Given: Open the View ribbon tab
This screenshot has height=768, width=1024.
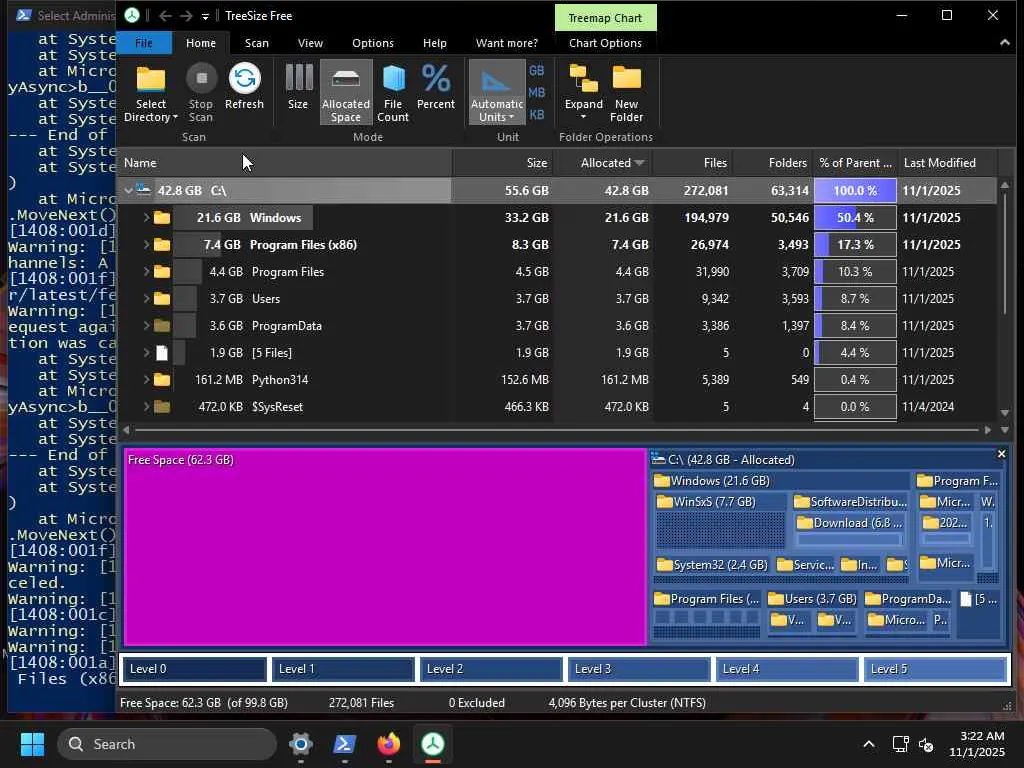Looking at the screenshot, I should 310,43.
